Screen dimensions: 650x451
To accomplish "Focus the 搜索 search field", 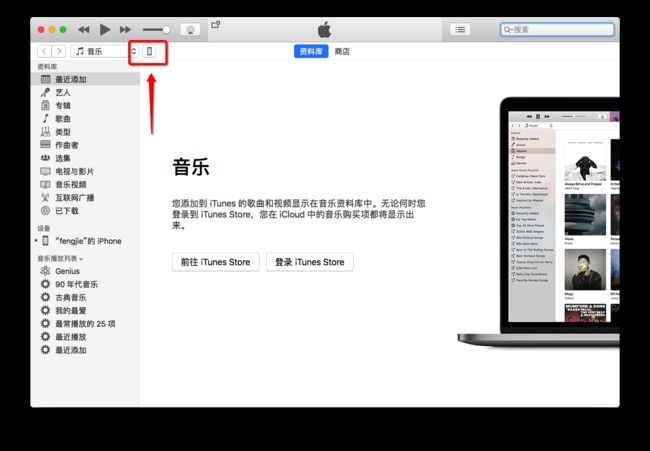I will pos(557,29).
